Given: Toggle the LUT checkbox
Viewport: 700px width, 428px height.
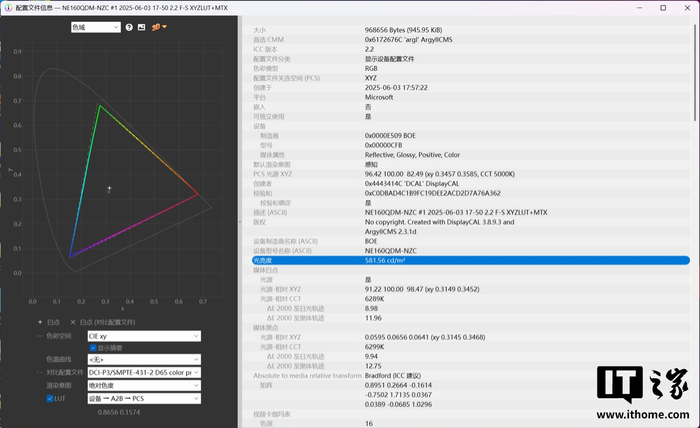Looking at the screenshot, I should (50, 398).
